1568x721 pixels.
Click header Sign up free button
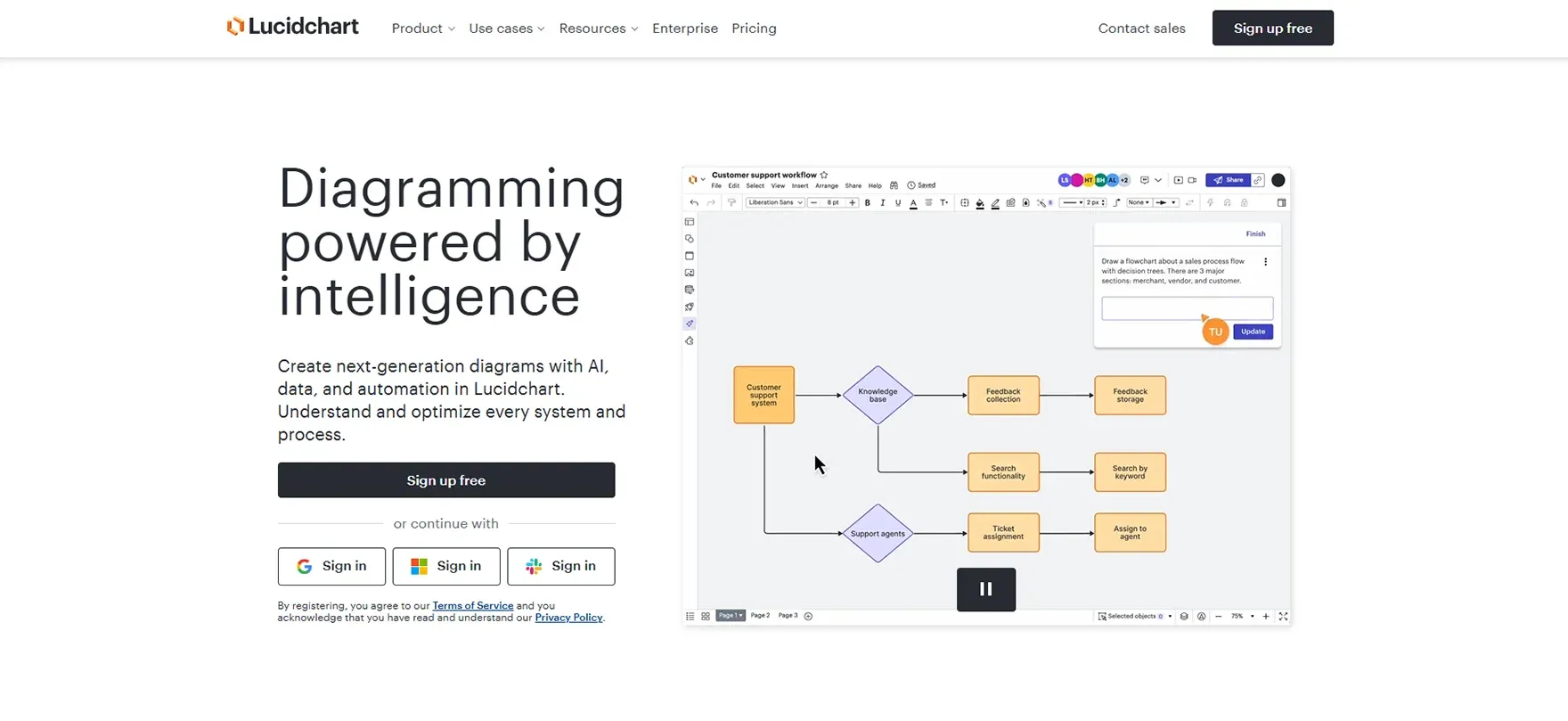click(1272, 28)
